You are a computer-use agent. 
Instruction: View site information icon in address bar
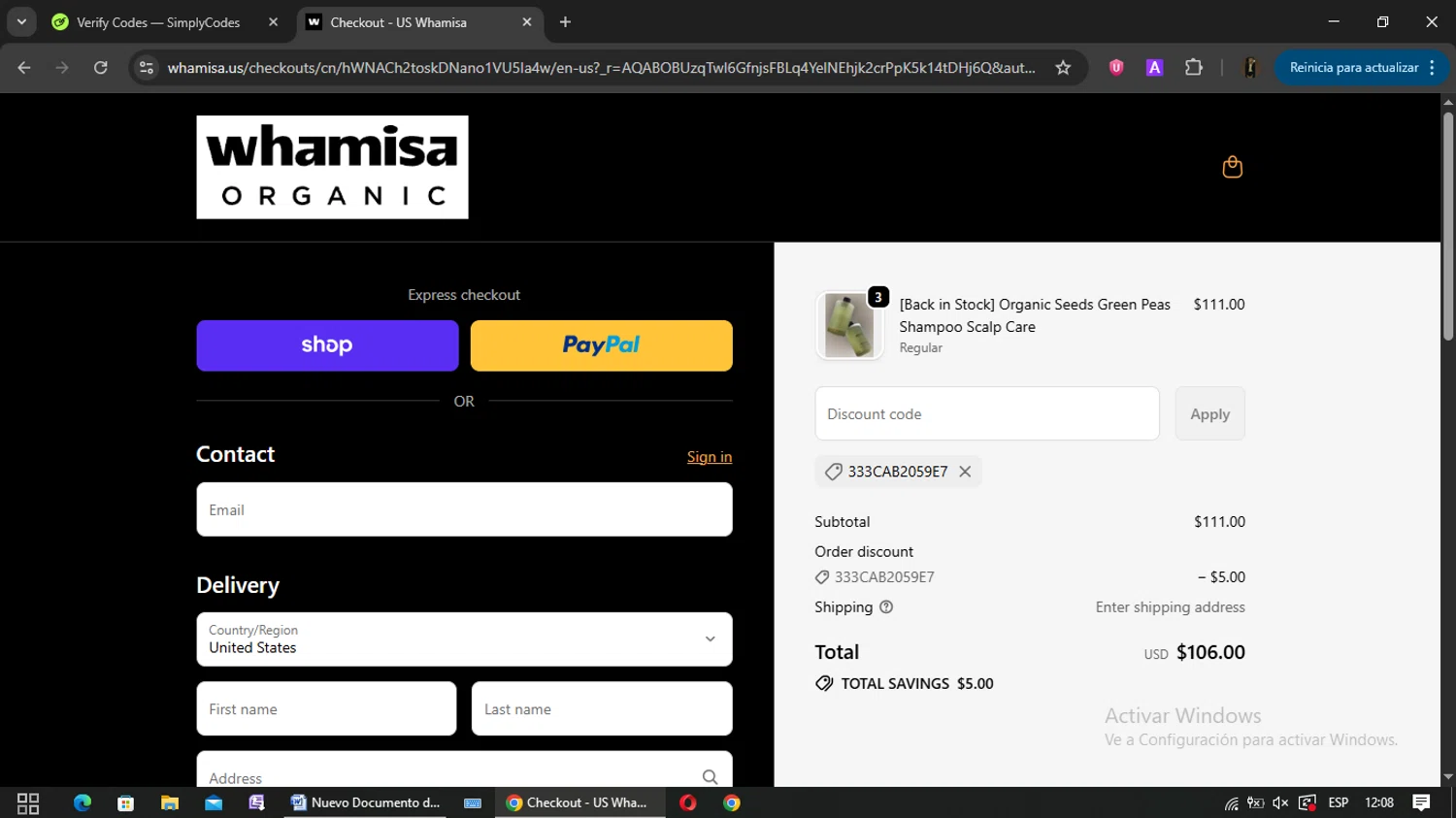click(147, 68)
